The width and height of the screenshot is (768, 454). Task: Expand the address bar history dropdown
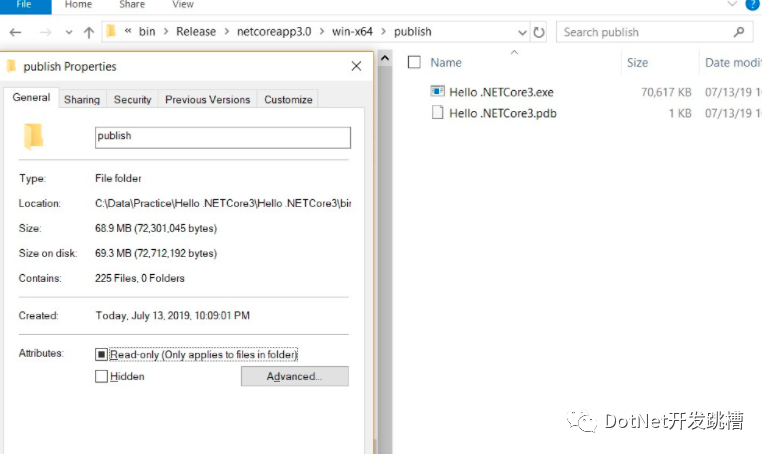[521, 32]
